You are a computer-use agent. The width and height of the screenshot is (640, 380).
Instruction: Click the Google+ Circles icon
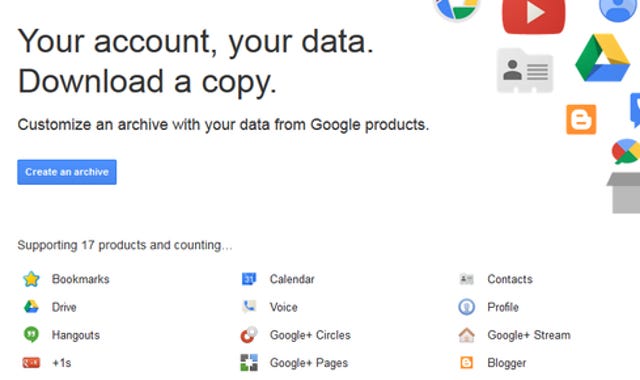tap(249, 335)
